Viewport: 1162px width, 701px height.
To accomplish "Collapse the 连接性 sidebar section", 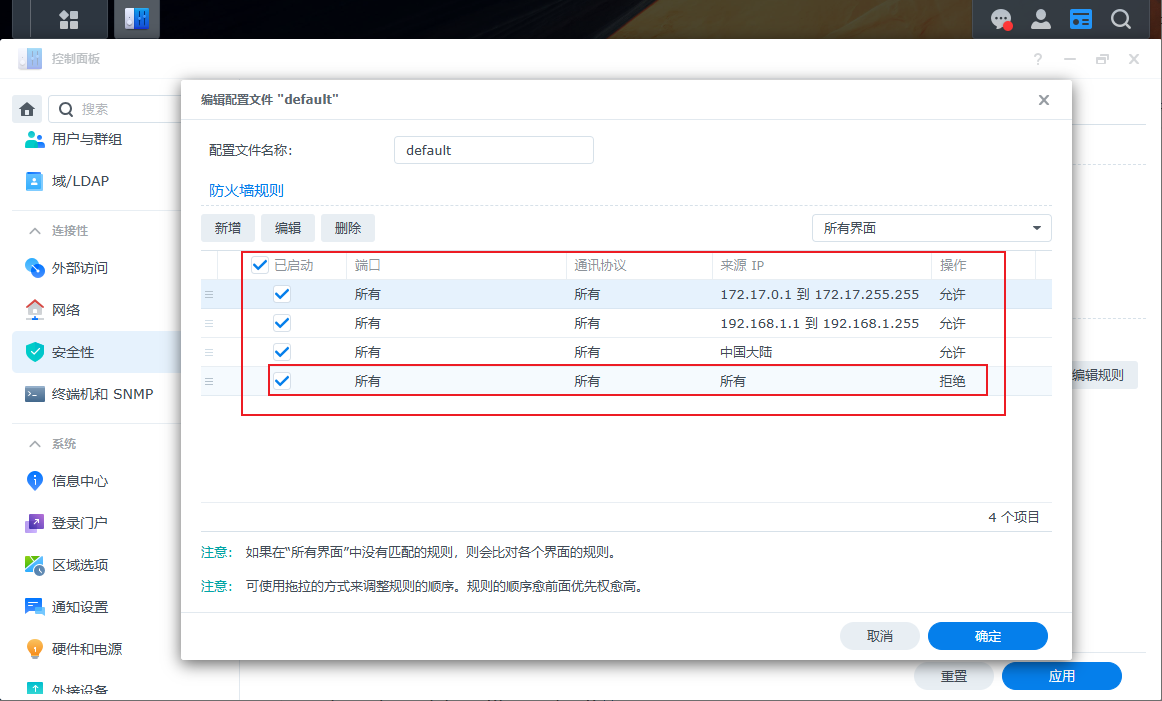I will 35,231.
